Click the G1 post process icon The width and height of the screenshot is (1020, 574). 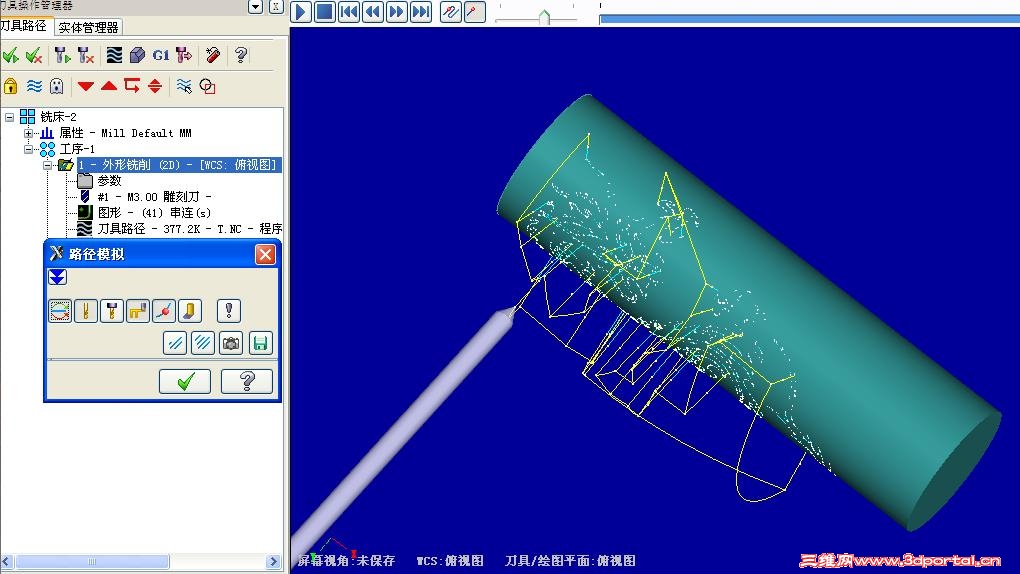click(161, 55)
